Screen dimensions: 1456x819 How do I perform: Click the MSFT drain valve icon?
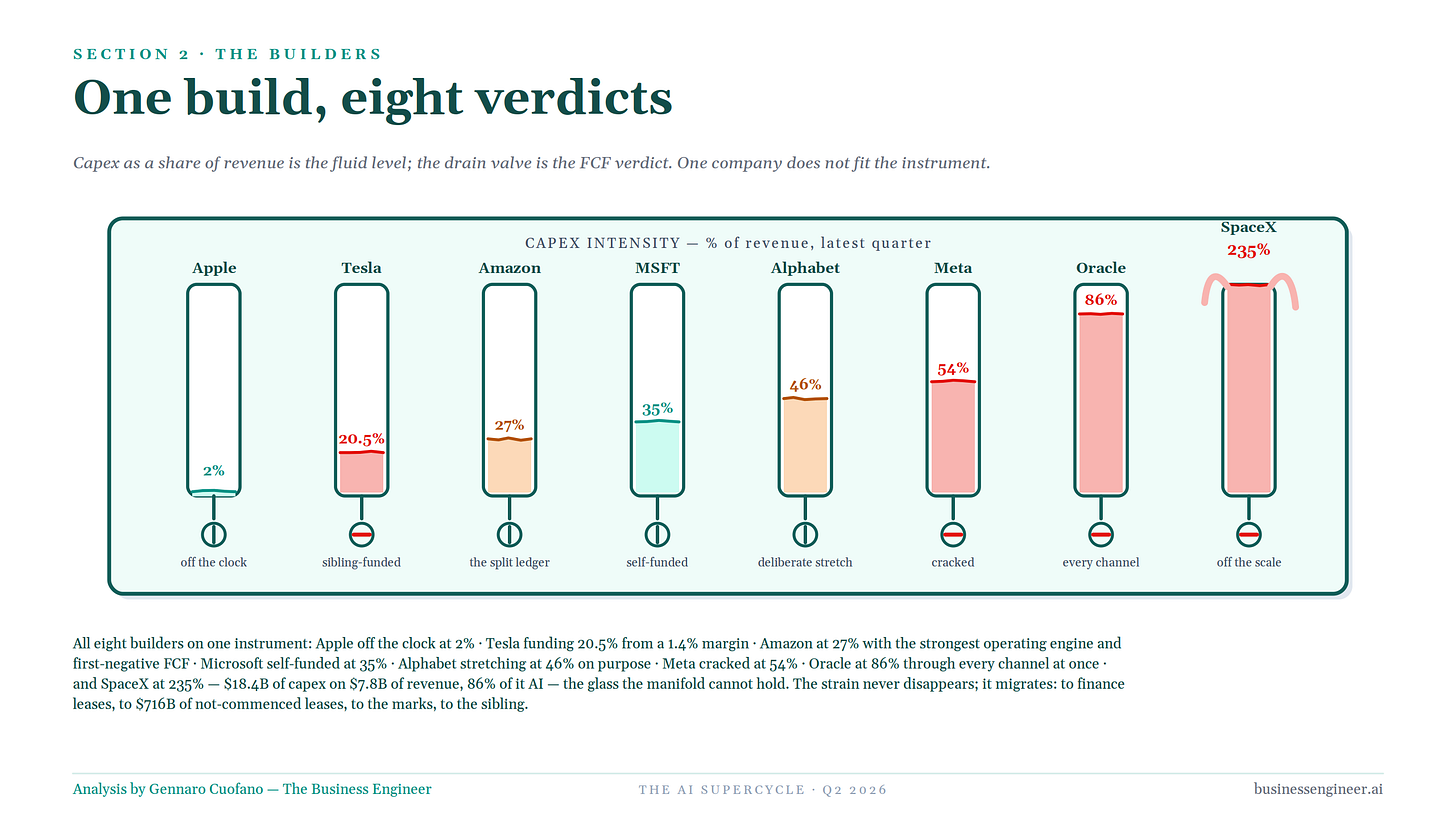[657, 534]
